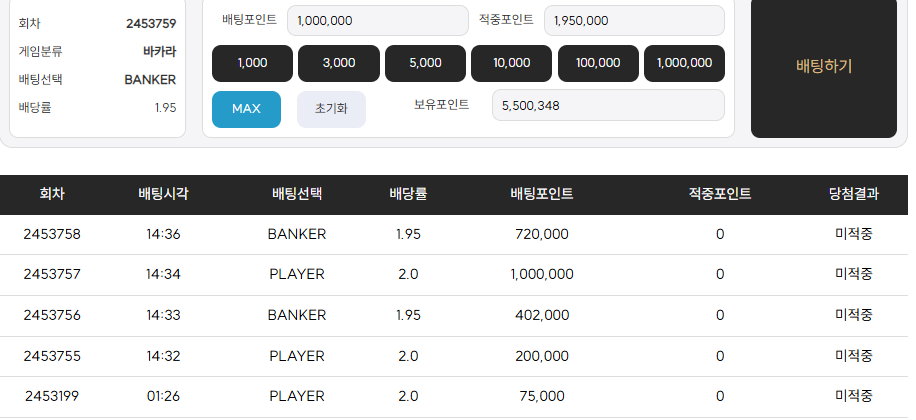916x420 pixels.
Task: Add 1,000,000 points chip button
Action: pyautogui.click(x=684, y=63)
